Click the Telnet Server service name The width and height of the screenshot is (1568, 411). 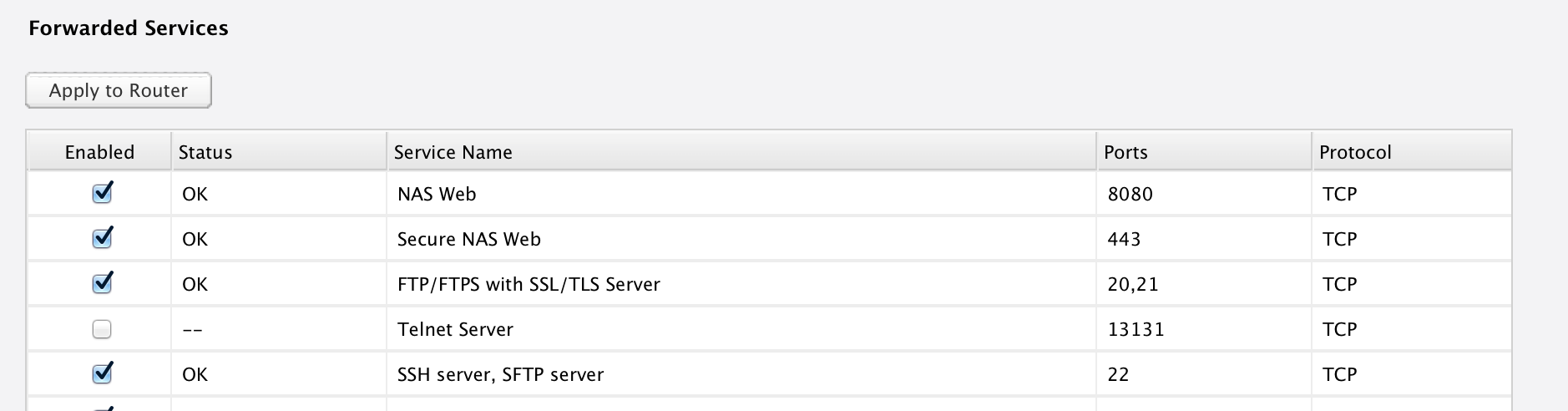[455, 329]
